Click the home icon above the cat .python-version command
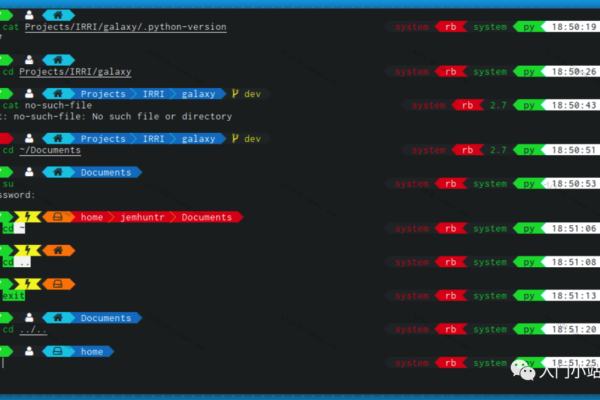This screenshot has width=600, height=400. point(59,15)
